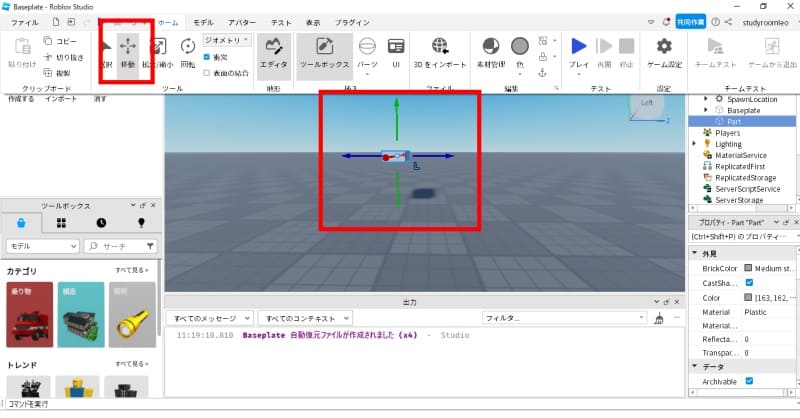
Task: Click the 3D をインポート globe icon
Action: click(440, 46)
